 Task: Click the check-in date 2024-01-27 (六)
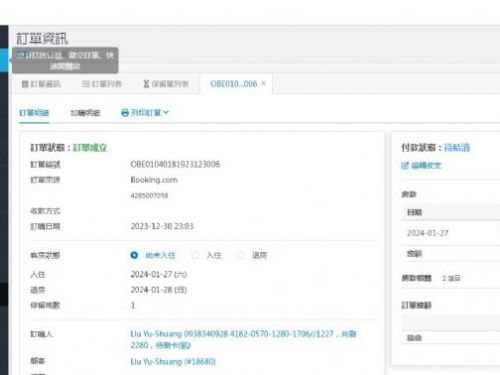159,274
